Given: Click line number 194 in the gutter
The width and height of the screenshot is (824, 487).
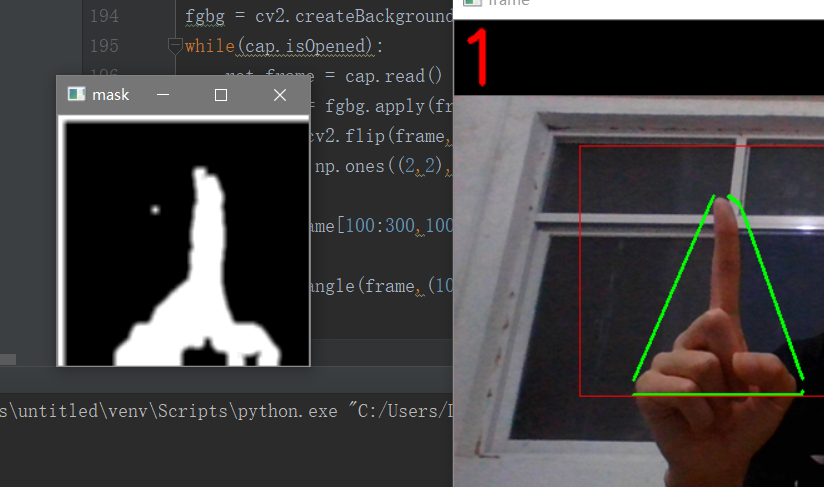Looking at the screenshot, I should pos(104,16).
